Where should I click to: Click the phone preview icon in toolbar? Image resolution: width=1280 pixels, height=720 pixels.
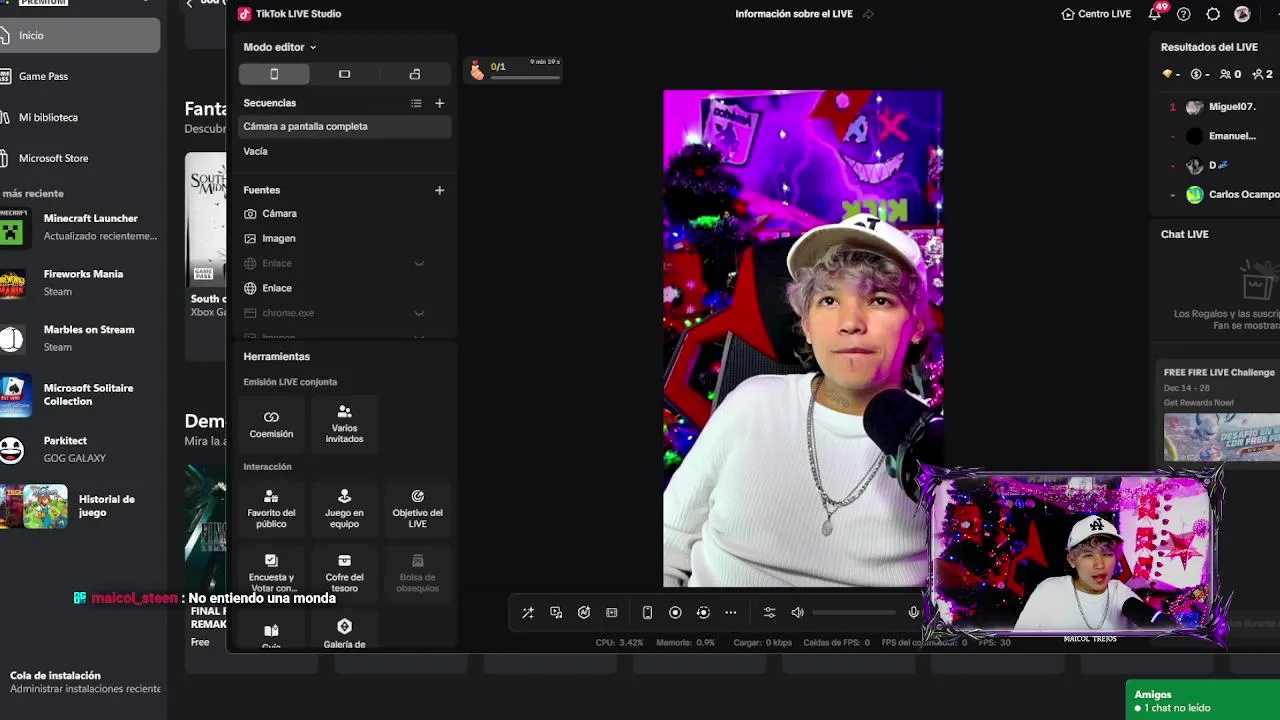[647, 613]
